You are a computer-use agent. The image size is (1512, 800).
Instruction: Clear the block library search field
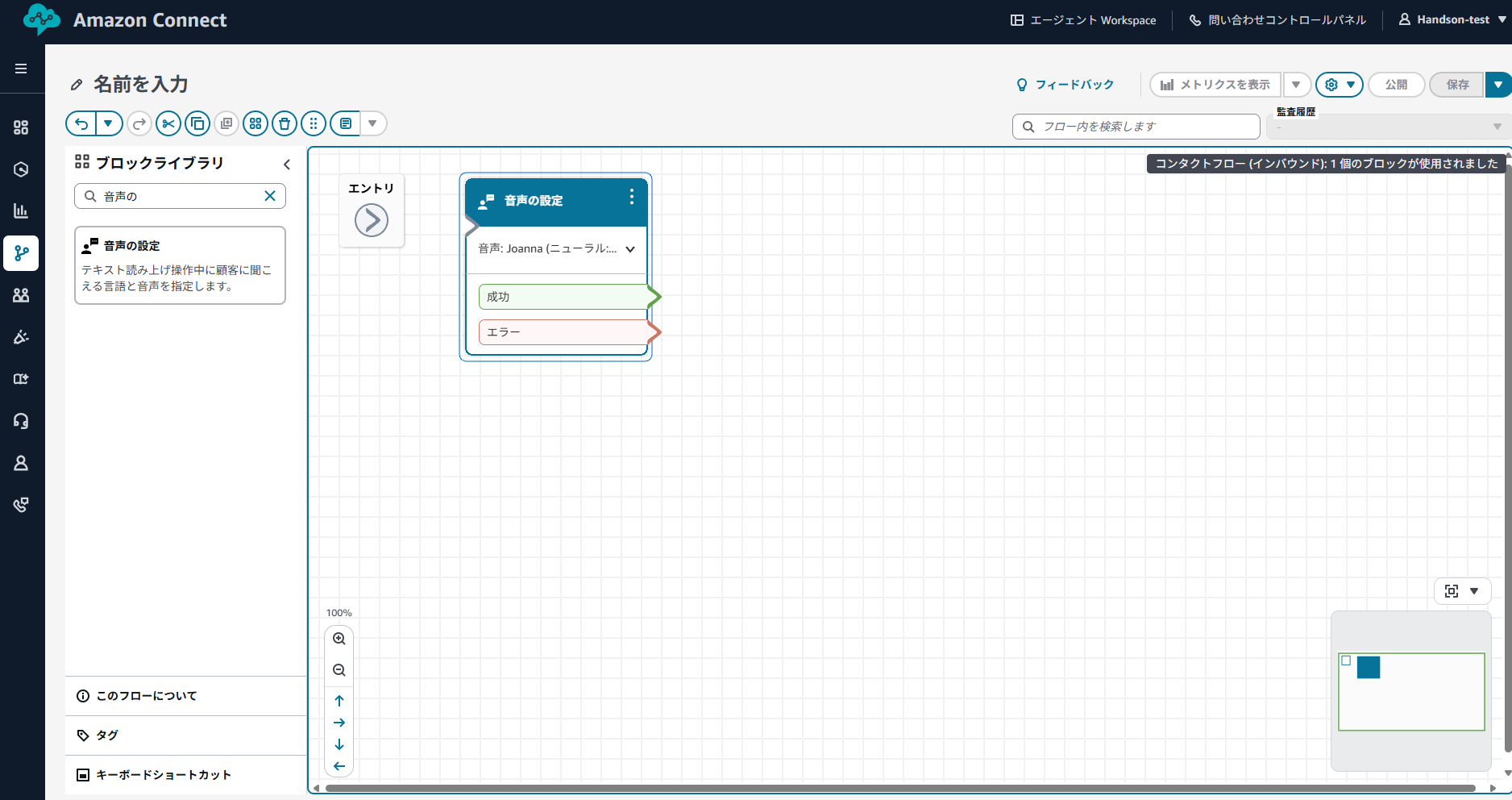click(x=270, y=196)
